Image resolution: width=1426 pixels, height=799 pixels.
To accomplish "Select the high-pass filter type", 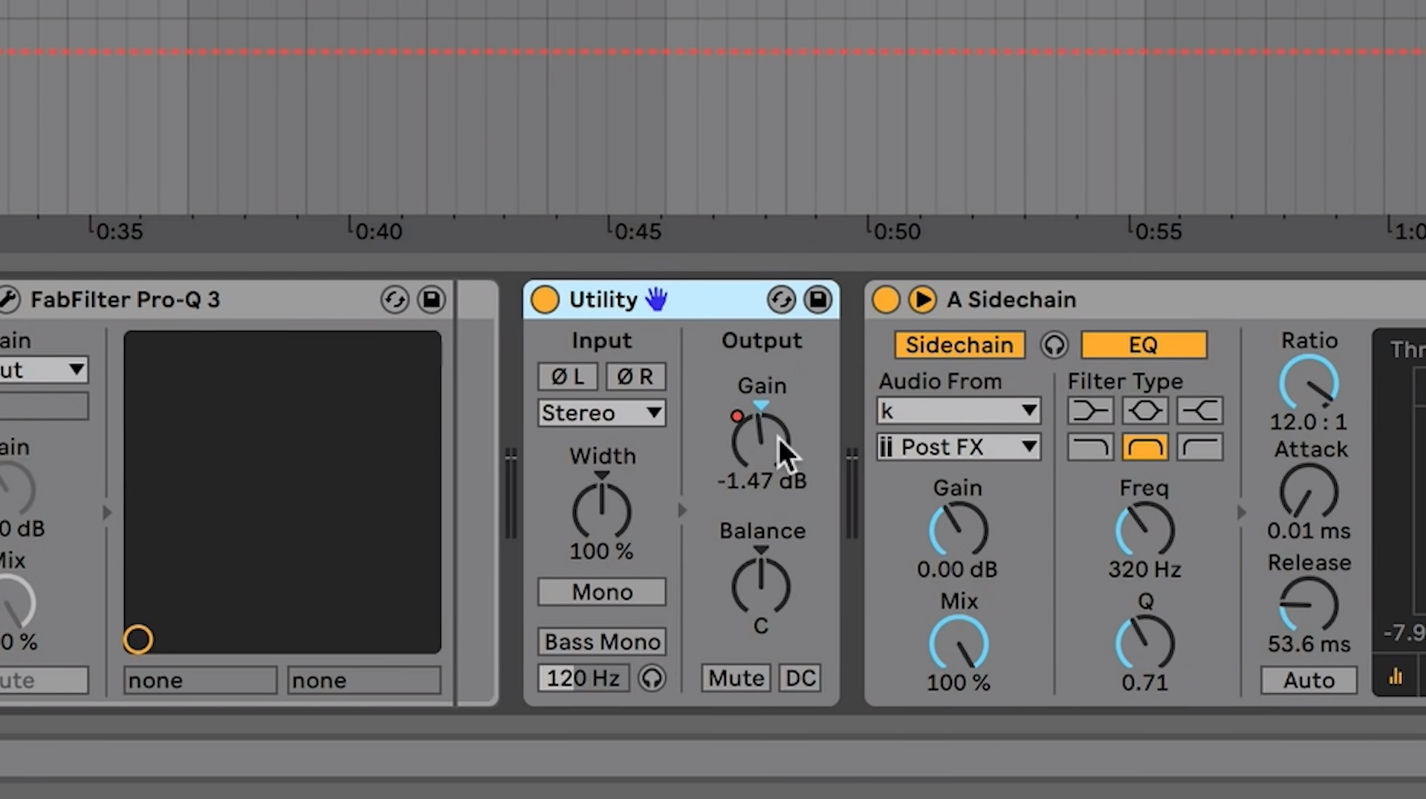I will pyautogui.click(x=1199, y=446).
